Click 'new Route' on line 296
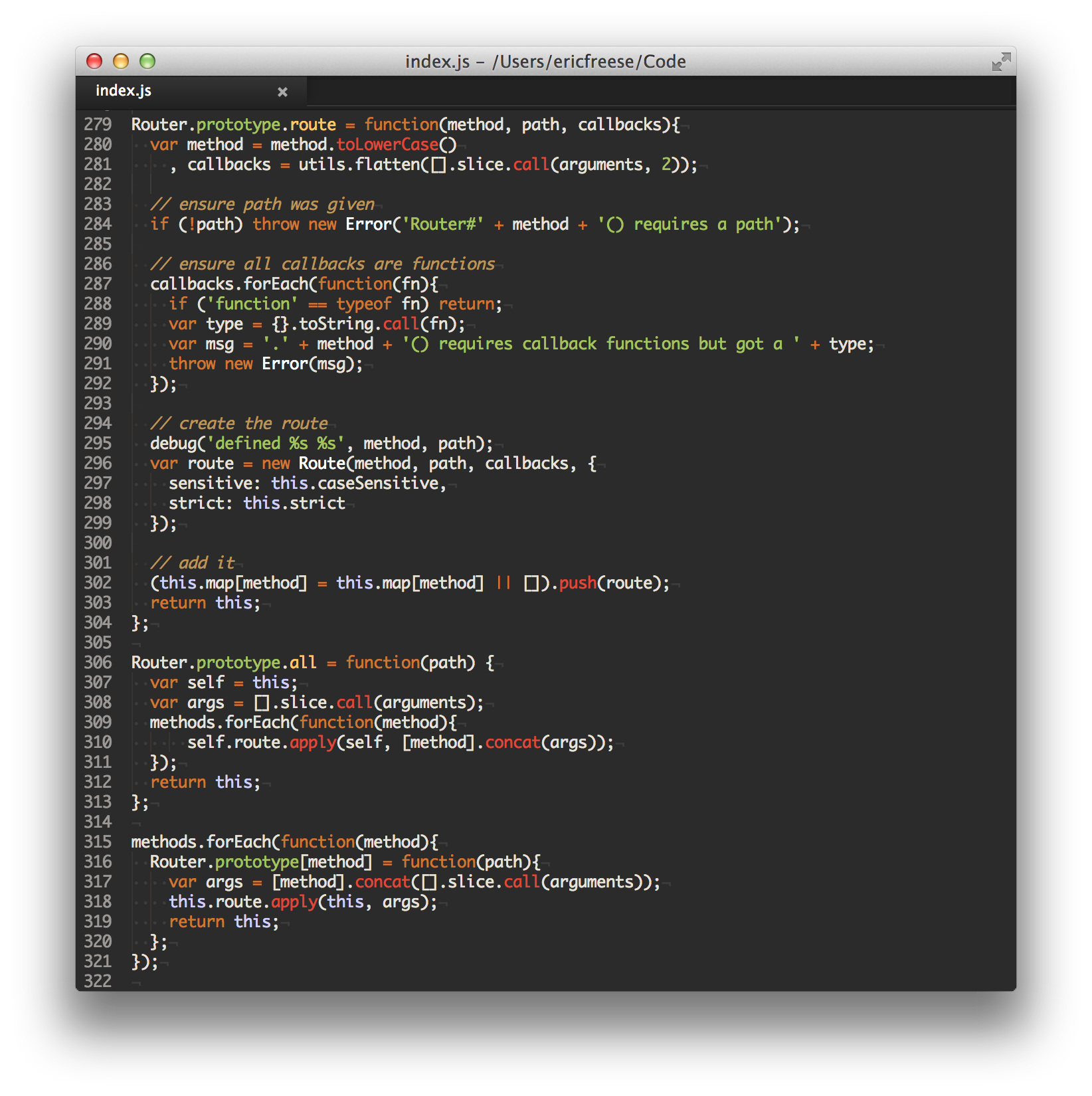1092x1096 pixels. point(304,463)
